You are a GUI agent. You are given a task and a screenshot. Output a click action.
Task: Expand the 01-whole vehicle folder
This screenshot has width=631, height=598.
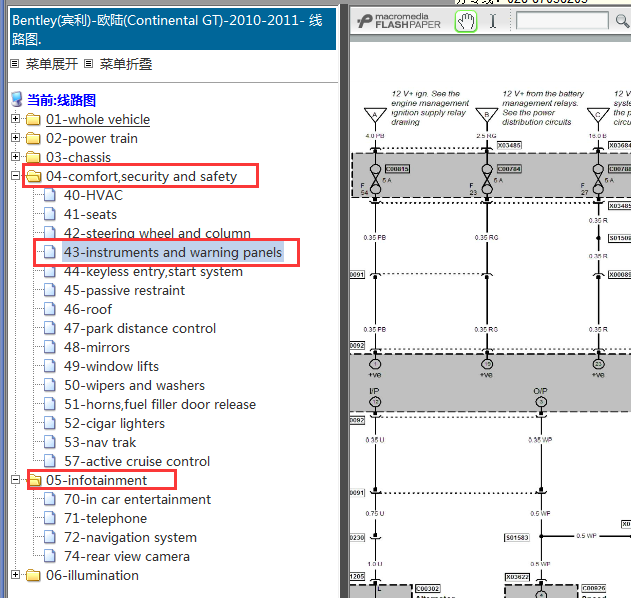pyautogui.click(x=15, y=119)
